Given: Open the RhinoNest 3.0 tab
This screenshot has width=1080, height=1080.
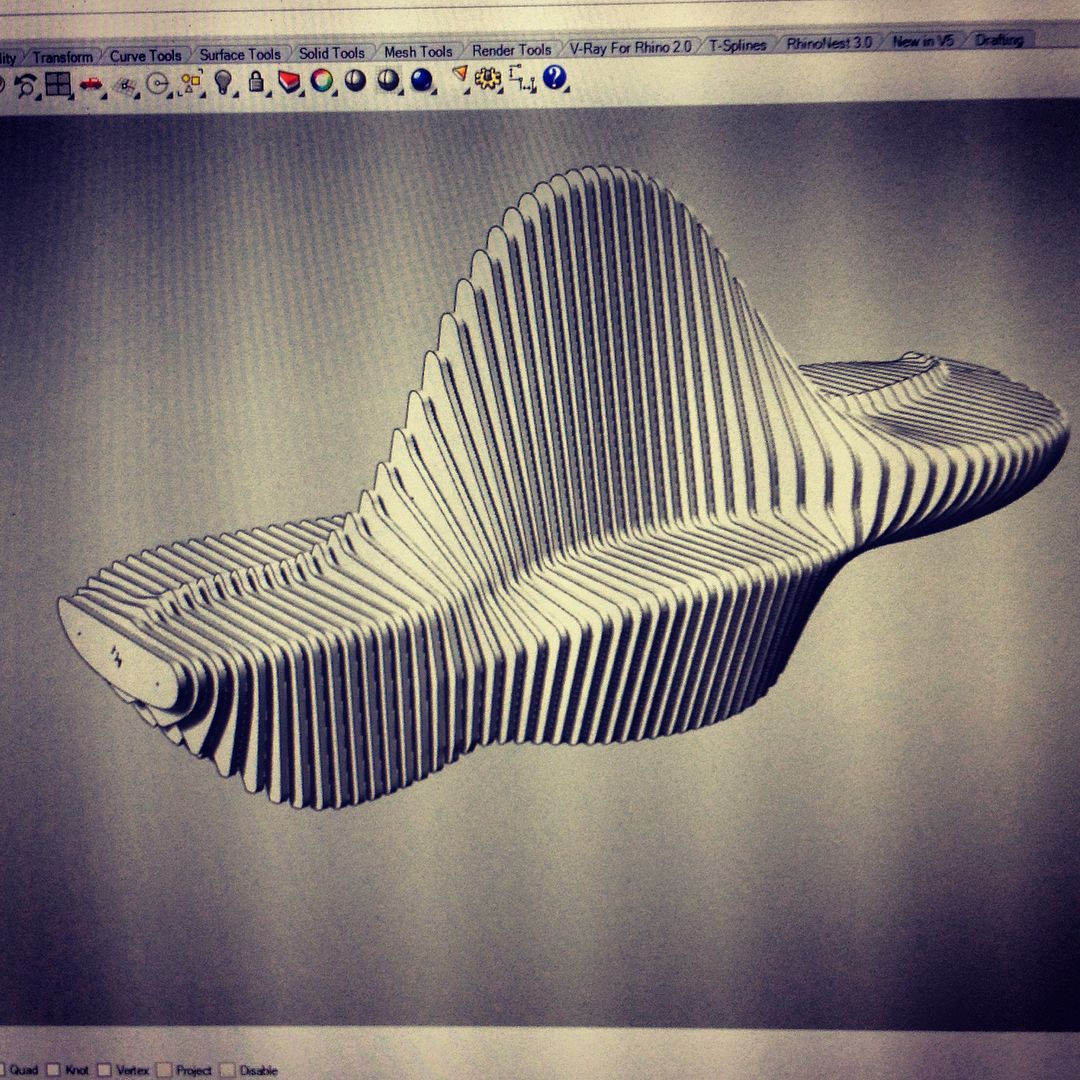Looking at the screenshot, I should (x=829, y=43).
